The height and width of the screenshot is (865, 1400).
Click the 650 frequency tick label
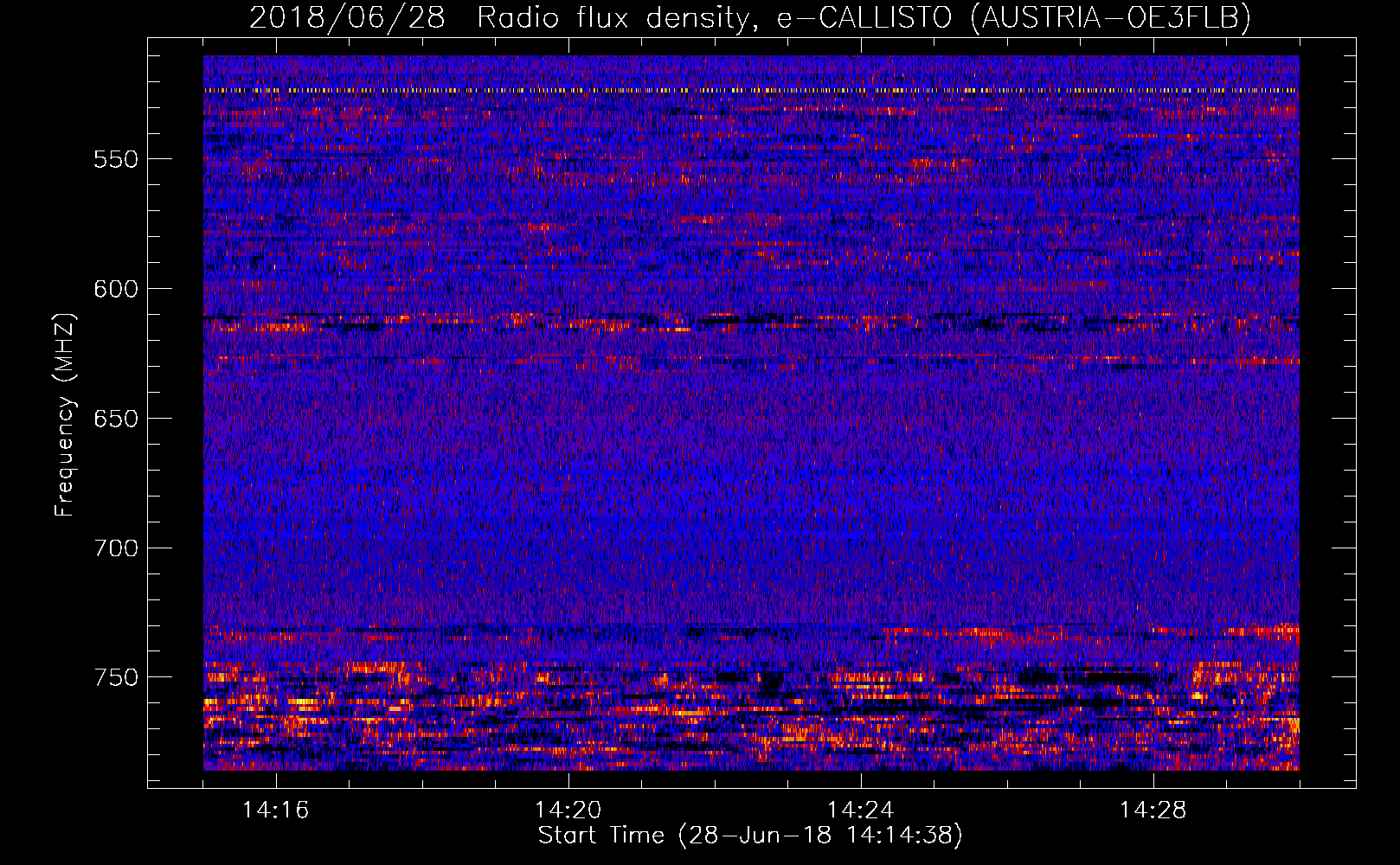click(x=116, y=419)
